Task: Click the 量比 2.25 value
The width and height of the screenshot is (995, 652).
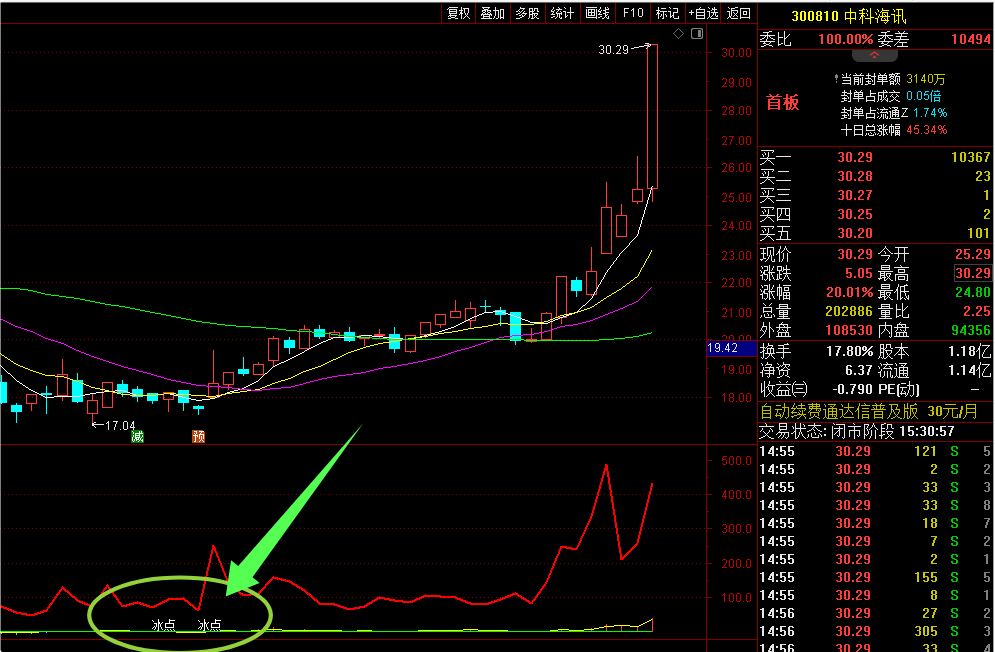Action: (x=977, y=312)
